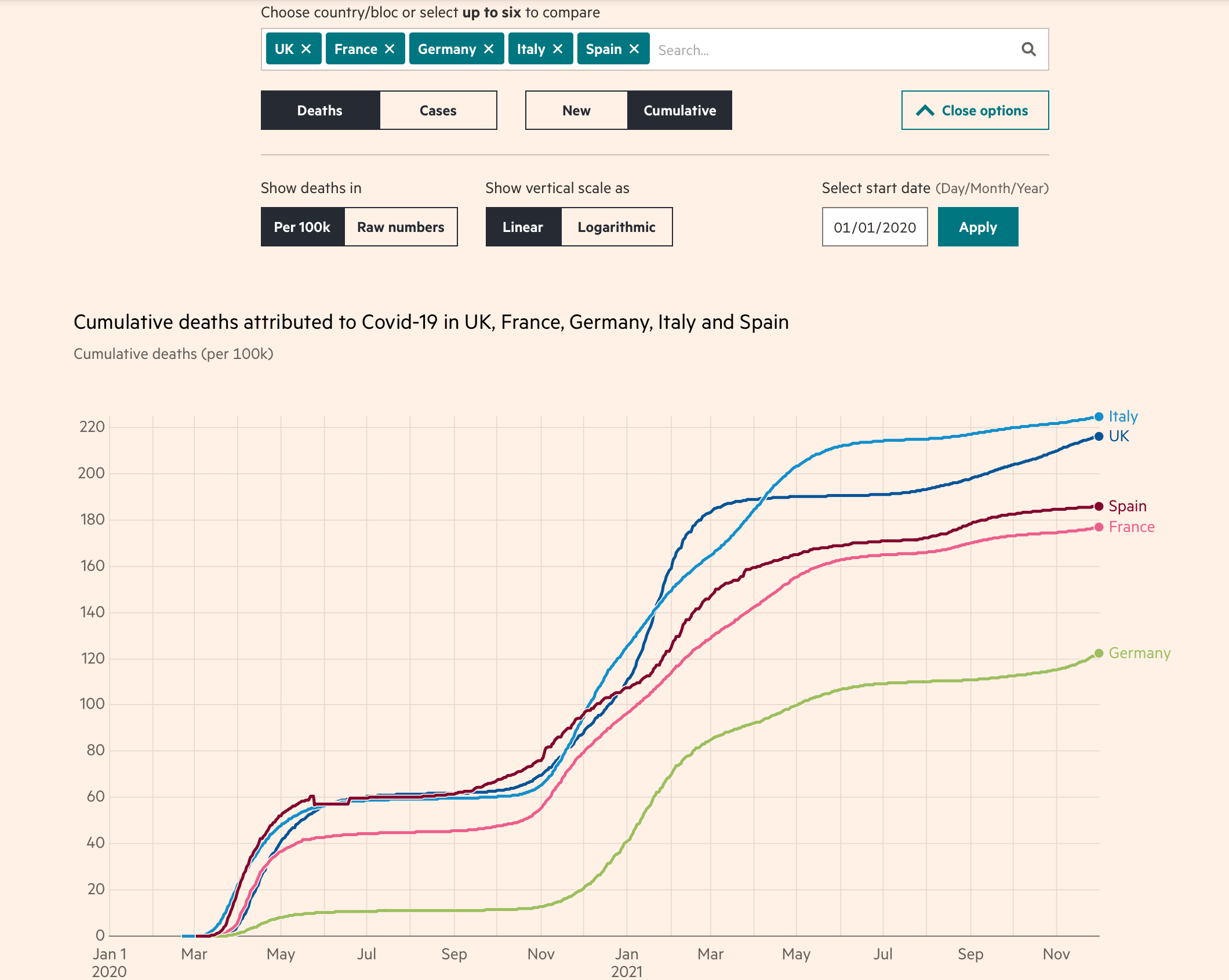Select the Cumulative toggle option

point(679,110)
